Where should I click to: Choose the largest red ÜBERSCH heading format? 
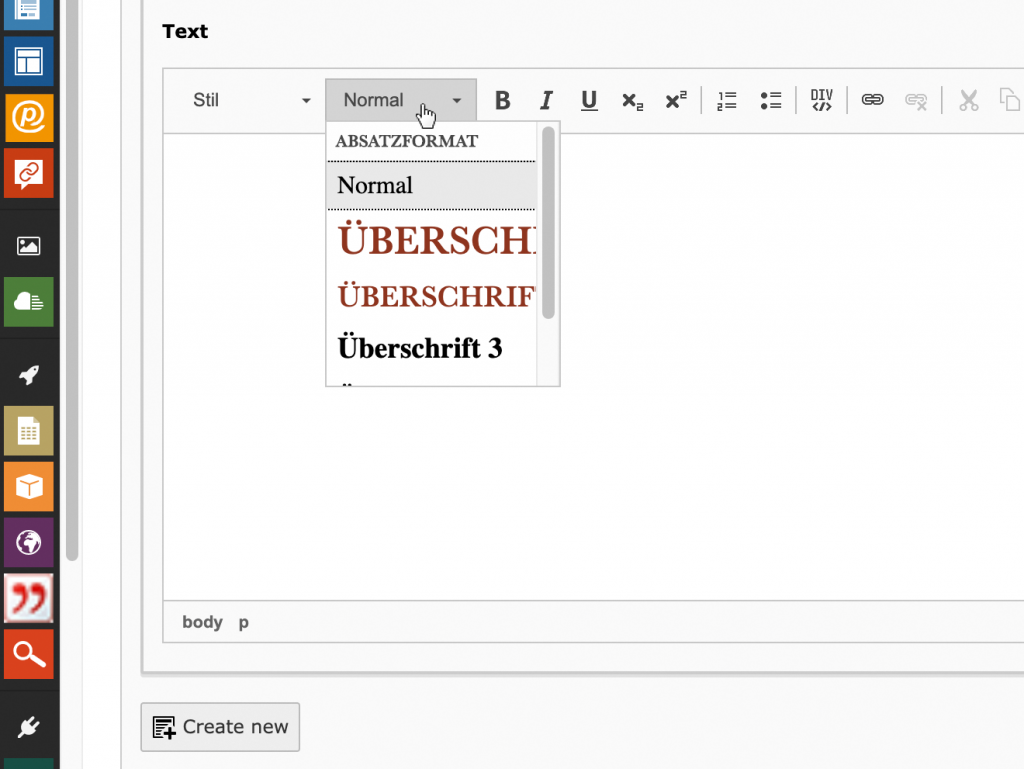pyautogui.click(x=432, y=240)
